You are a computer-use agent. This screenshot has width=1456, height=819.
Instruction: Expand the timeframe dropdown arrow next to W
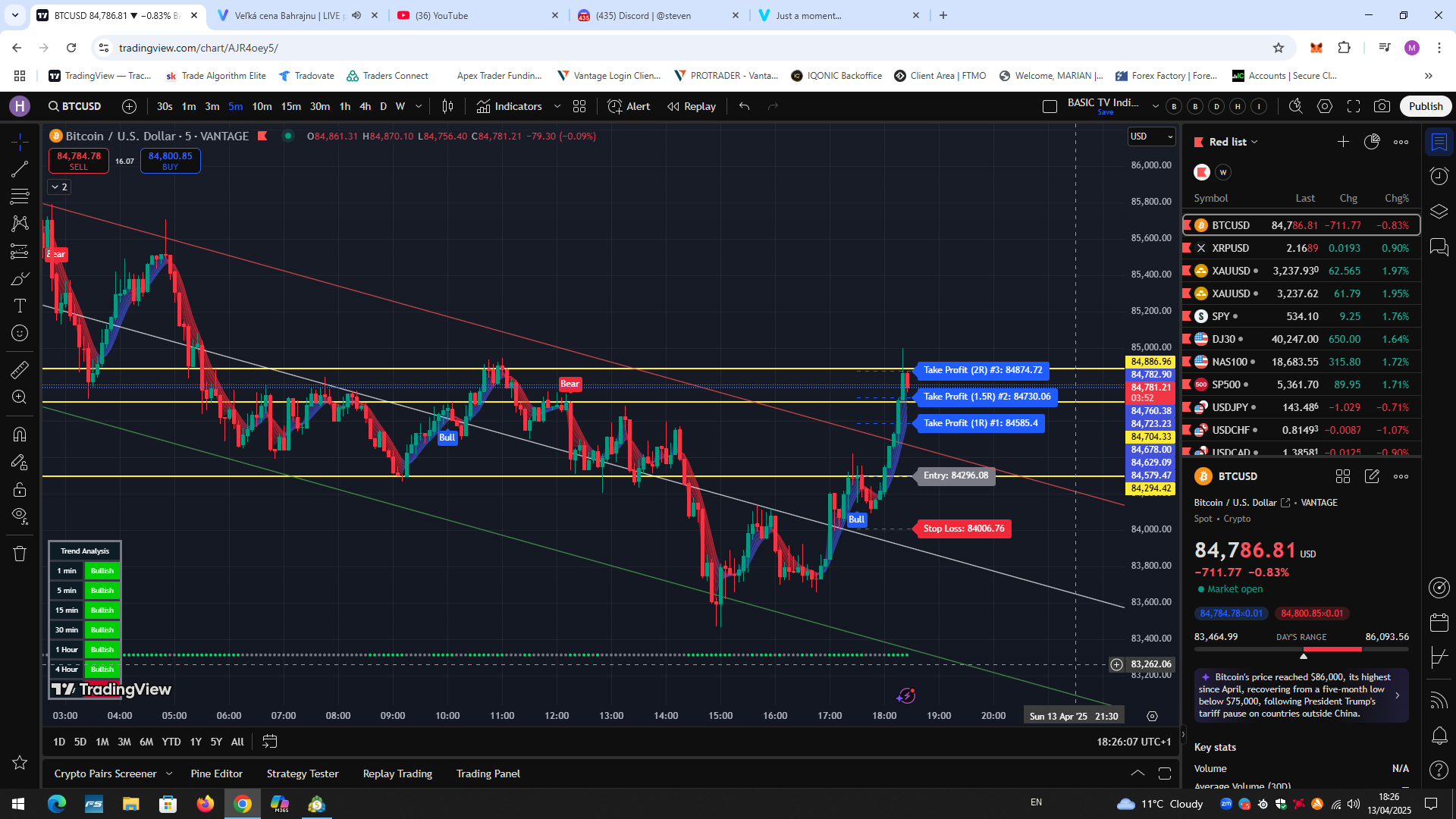[x=418, y=106]
